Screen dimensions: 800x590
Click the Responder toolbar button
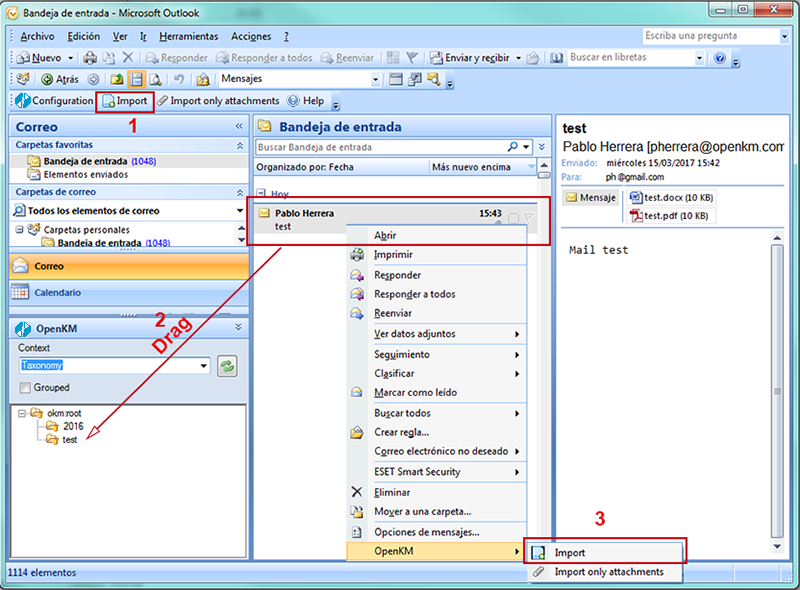(x=177, y=58)
